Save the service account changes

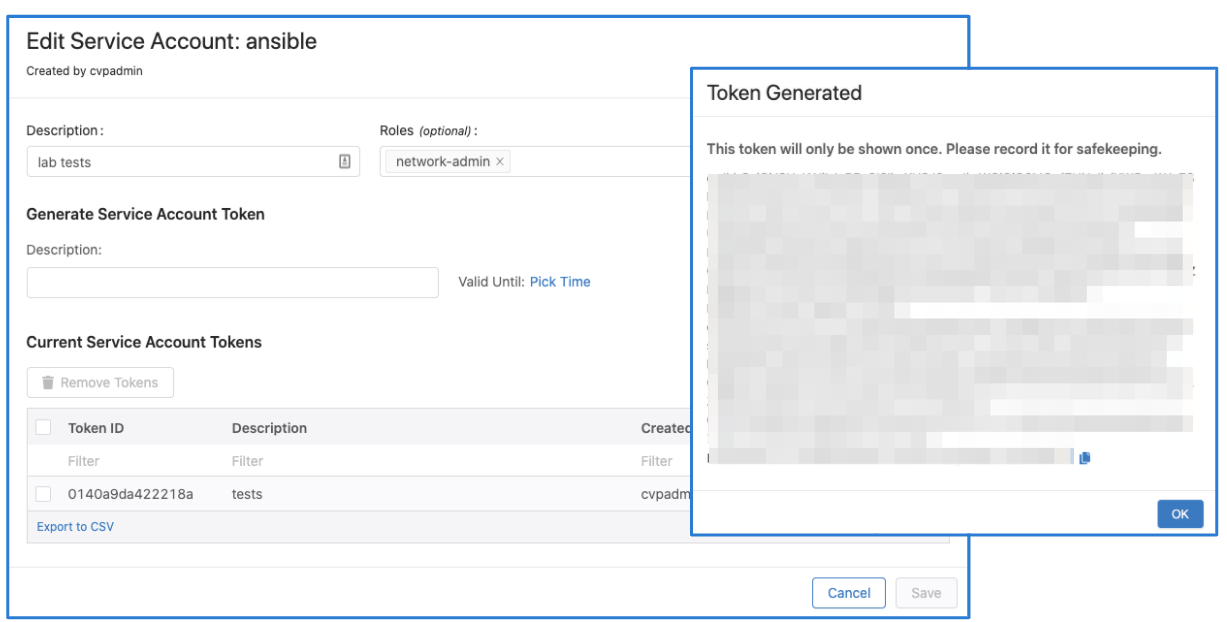[x=925, y=592]
